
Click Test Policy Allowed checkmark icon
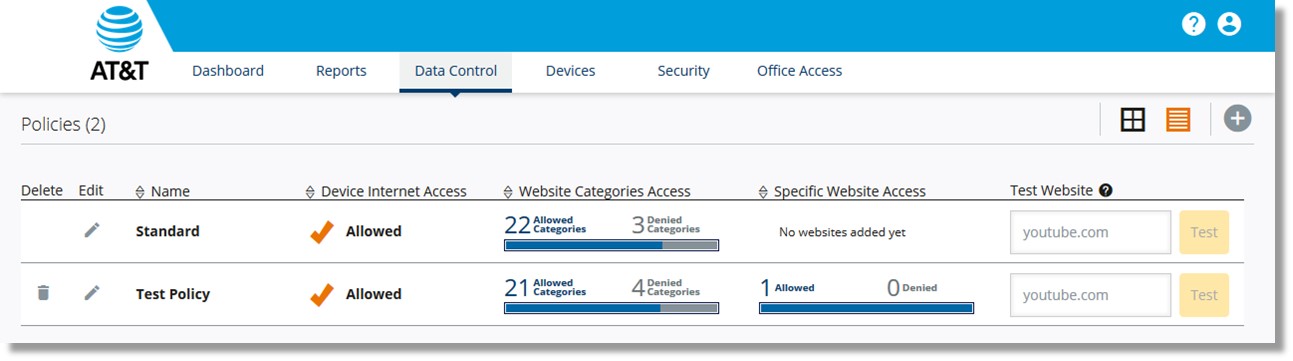coord(321,294)
